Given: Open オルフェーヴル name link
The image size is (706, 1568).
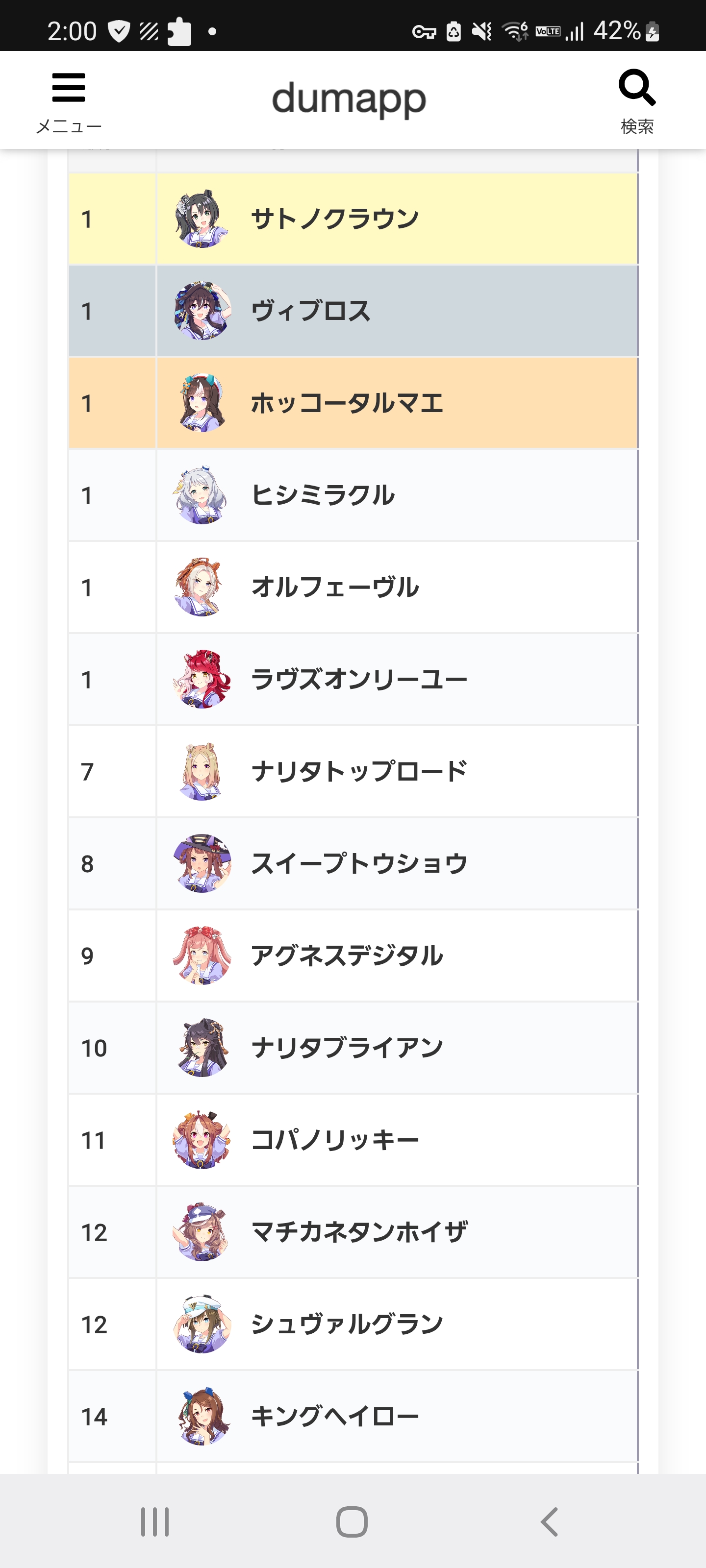Looking at the screenshot, I should pos(335,588).
